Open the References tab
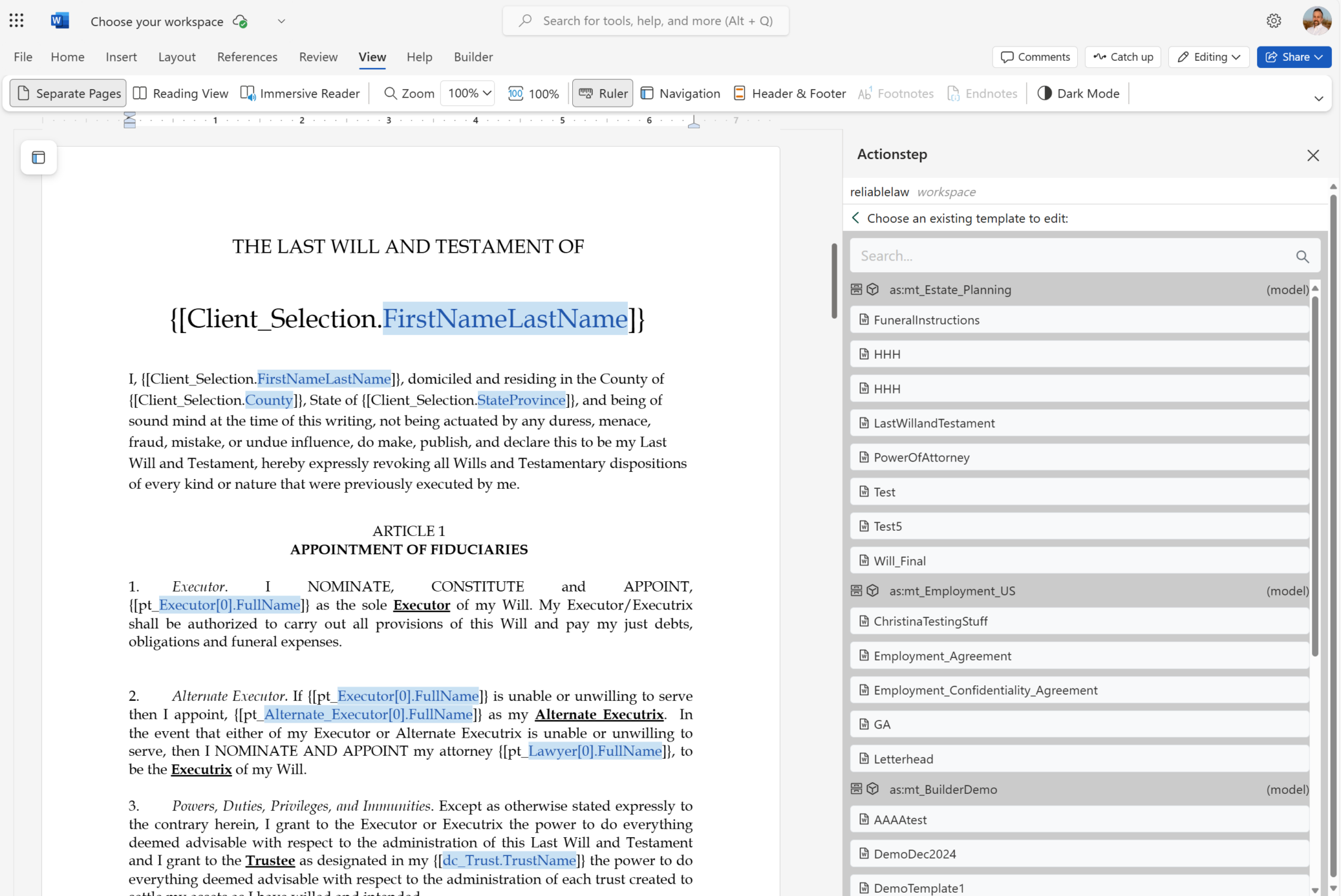This screenshot has width=1341, height=896. click(x=247, y=57)
